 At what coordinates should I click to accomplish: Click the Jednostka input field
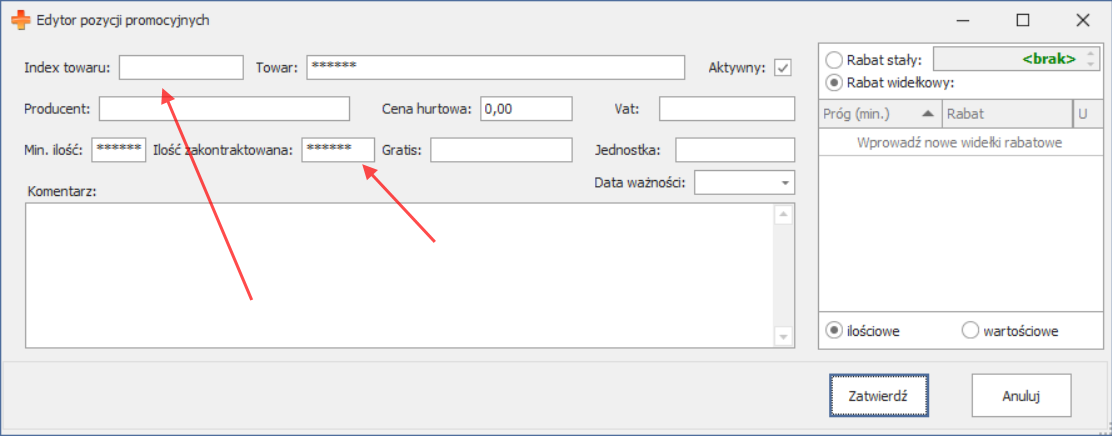click(x=734, y=149)
